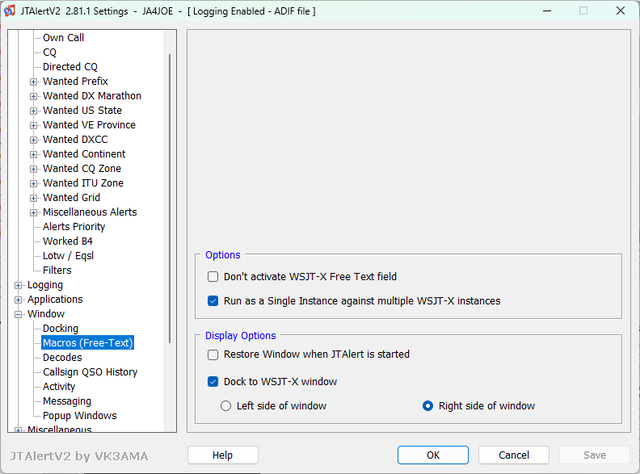Open the Docking settings page
Image resolution: width=640 pixels, height=474 pixels.
[60, 328]
